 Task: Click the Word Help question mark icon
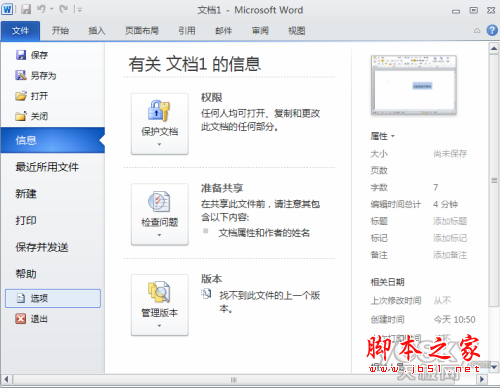pos(492,30)
